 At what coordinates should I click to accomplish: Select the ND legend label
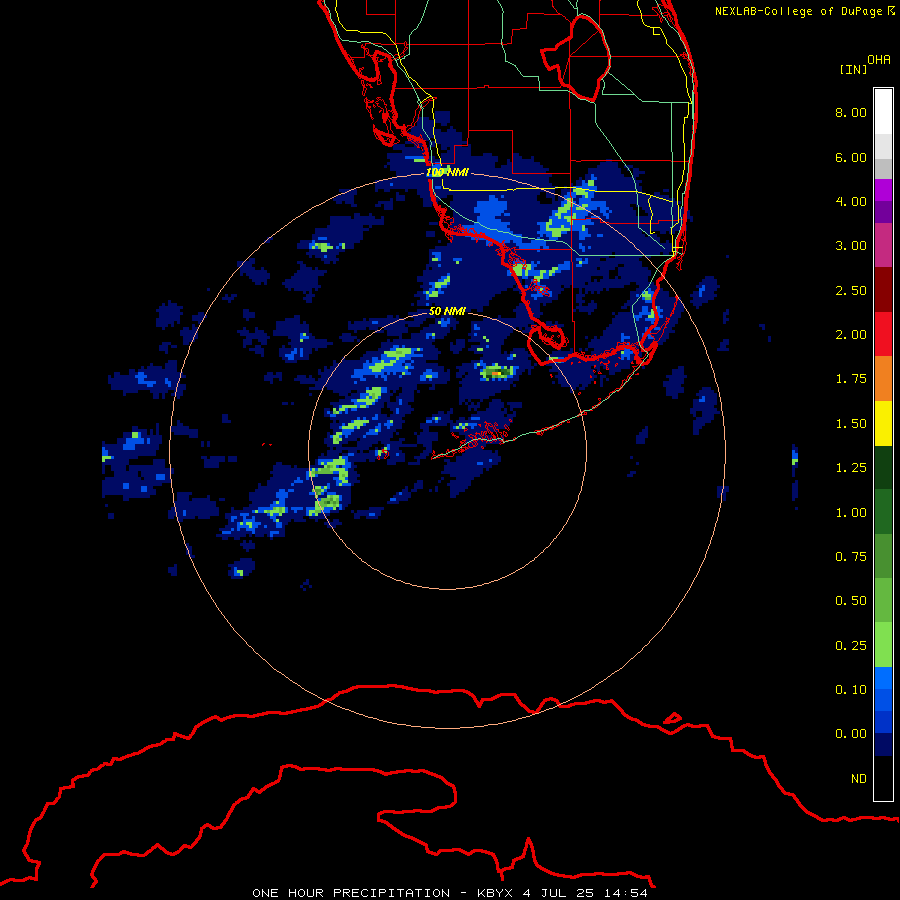[859, 779]
